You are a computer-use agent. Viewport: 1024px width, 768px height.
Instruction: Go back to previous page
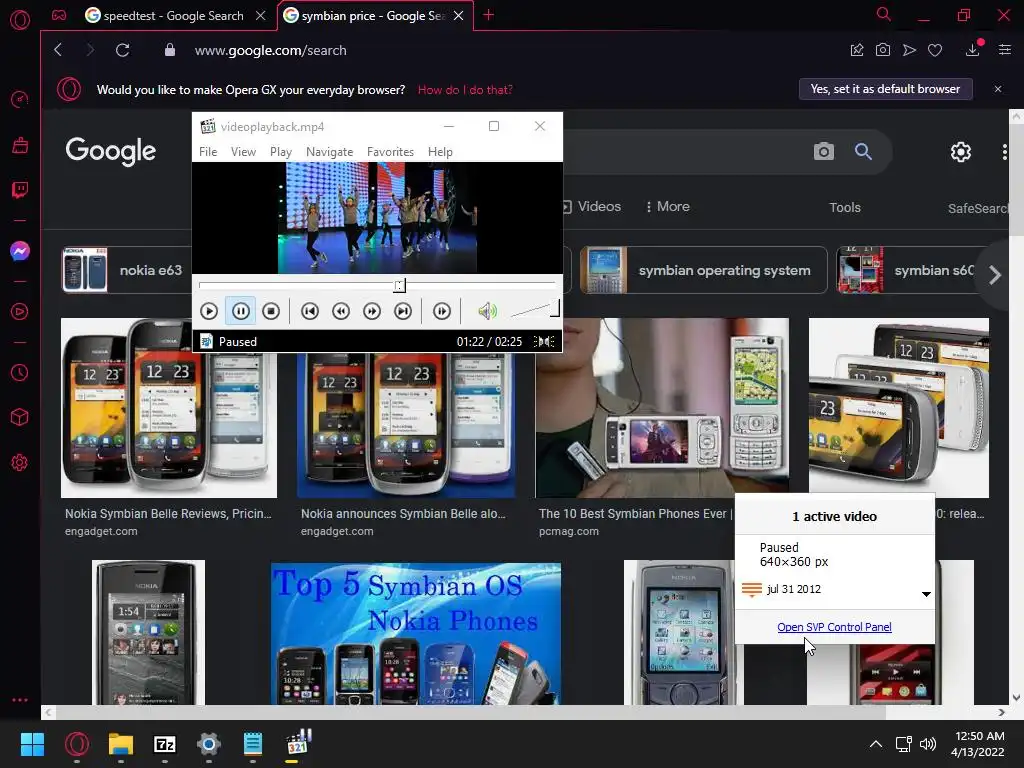click(x=58, y=50)
